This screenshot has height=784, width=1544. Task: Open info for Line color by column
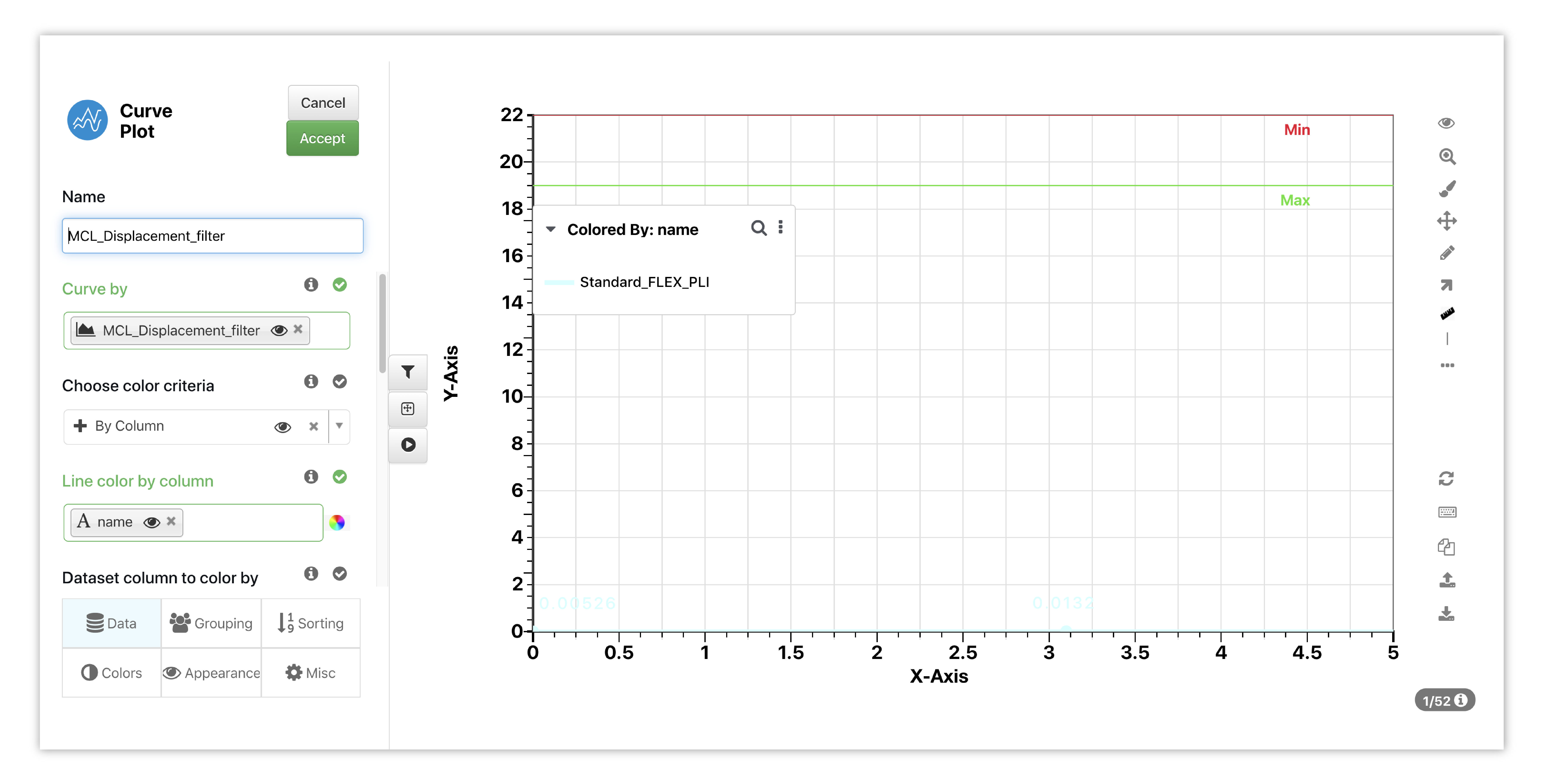(311, 477)
